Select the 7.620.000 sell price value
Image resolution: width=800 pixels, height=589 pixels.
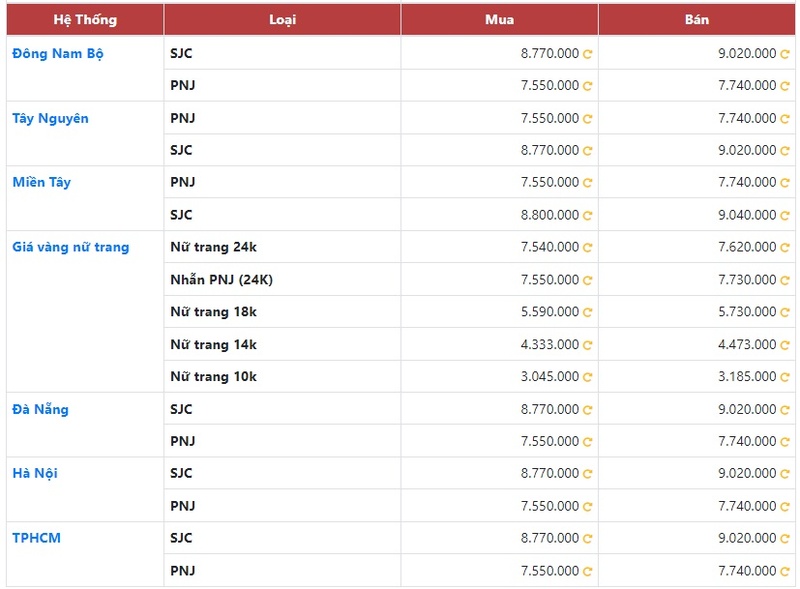[x=747, y=247]
